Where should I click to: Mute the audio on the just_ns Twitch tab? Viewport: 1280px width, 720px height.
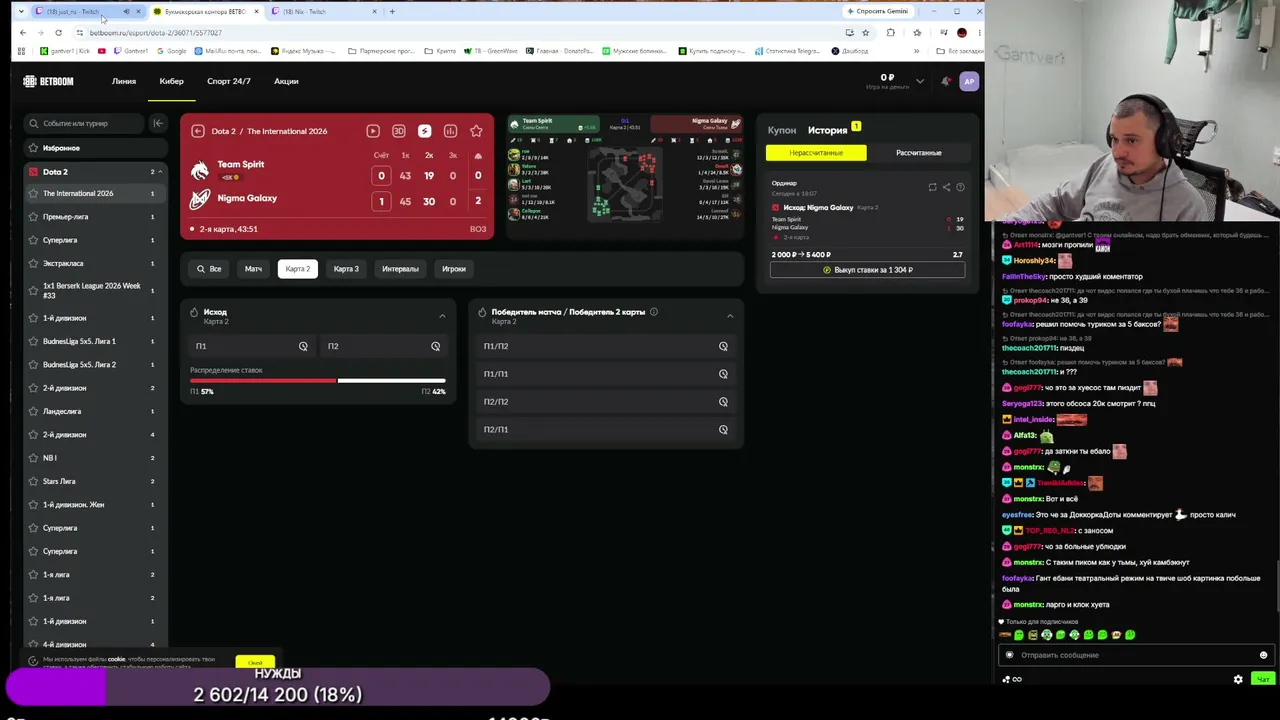(126, 12)
